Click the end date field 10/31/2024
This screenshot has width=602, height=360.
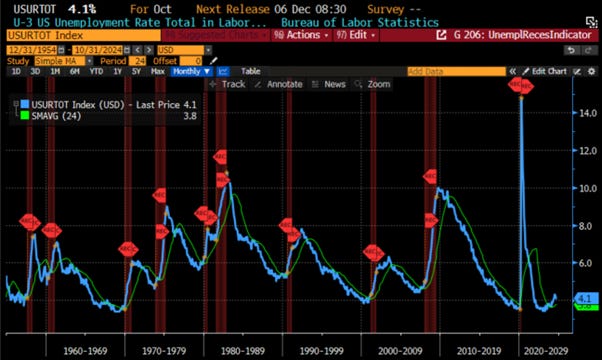(x=98, y=50)
